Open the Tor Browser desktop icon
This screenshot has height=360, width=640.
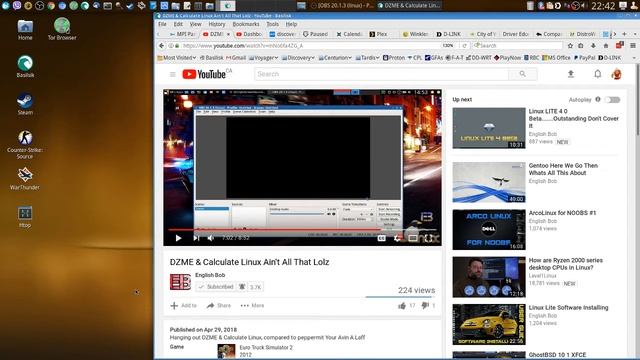[62, 29]
